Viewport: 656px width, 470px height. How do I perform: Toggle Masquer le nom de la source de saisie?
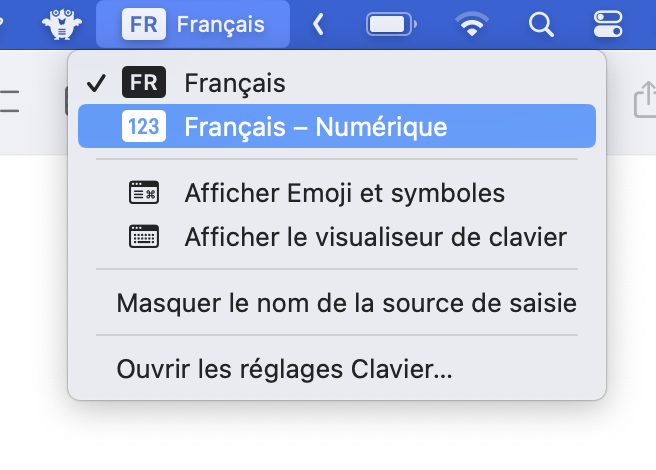pos(346,302)
